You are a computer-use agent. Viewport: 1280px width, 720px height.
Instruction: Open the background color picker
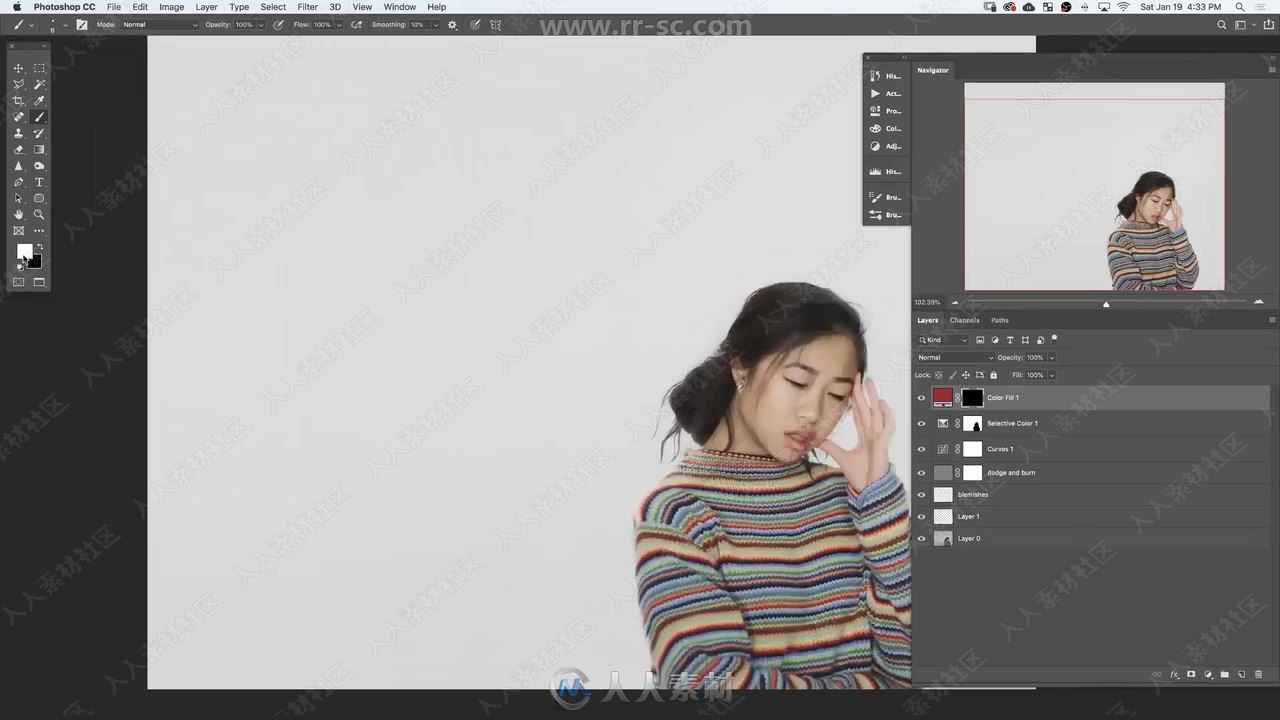click(x=37, y=264)
